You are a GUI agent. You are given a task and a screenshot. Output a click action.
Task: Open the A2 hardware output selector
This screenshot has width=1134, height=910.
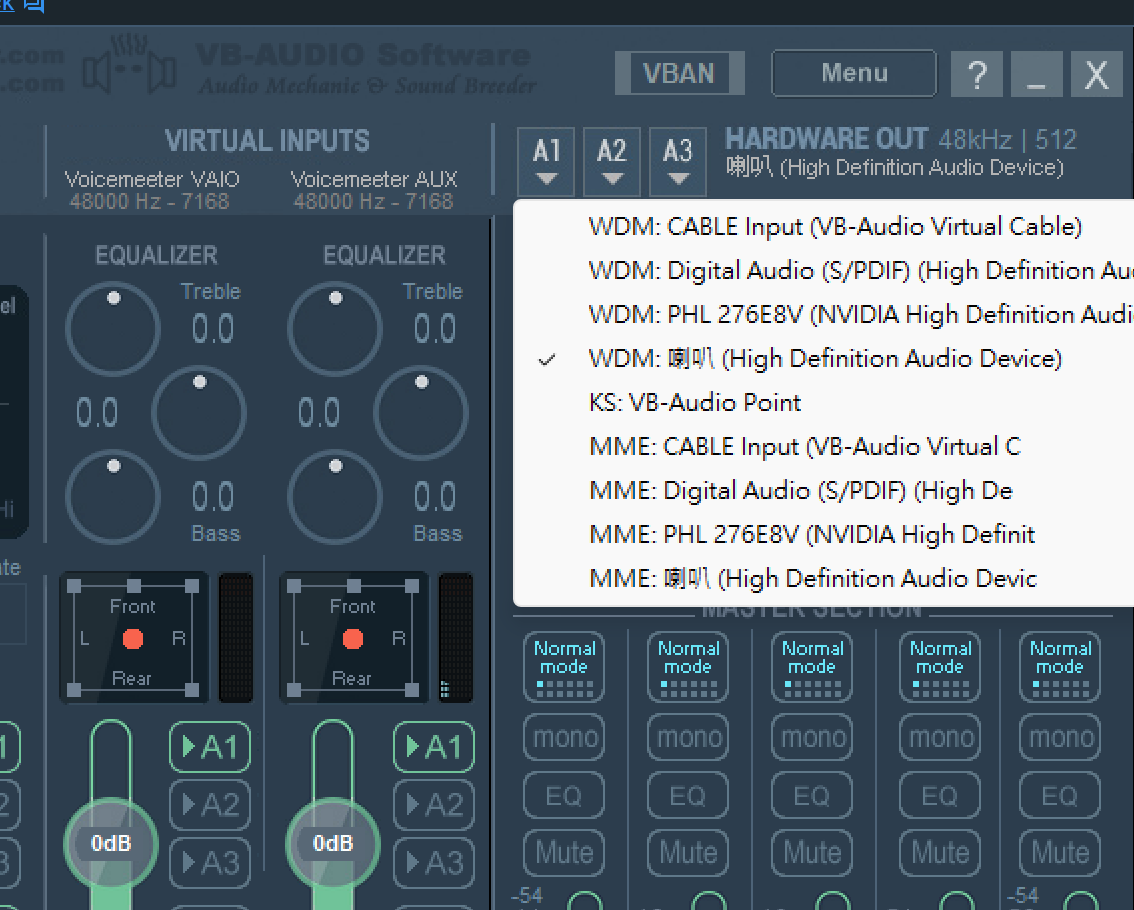(x=611, y=160)
